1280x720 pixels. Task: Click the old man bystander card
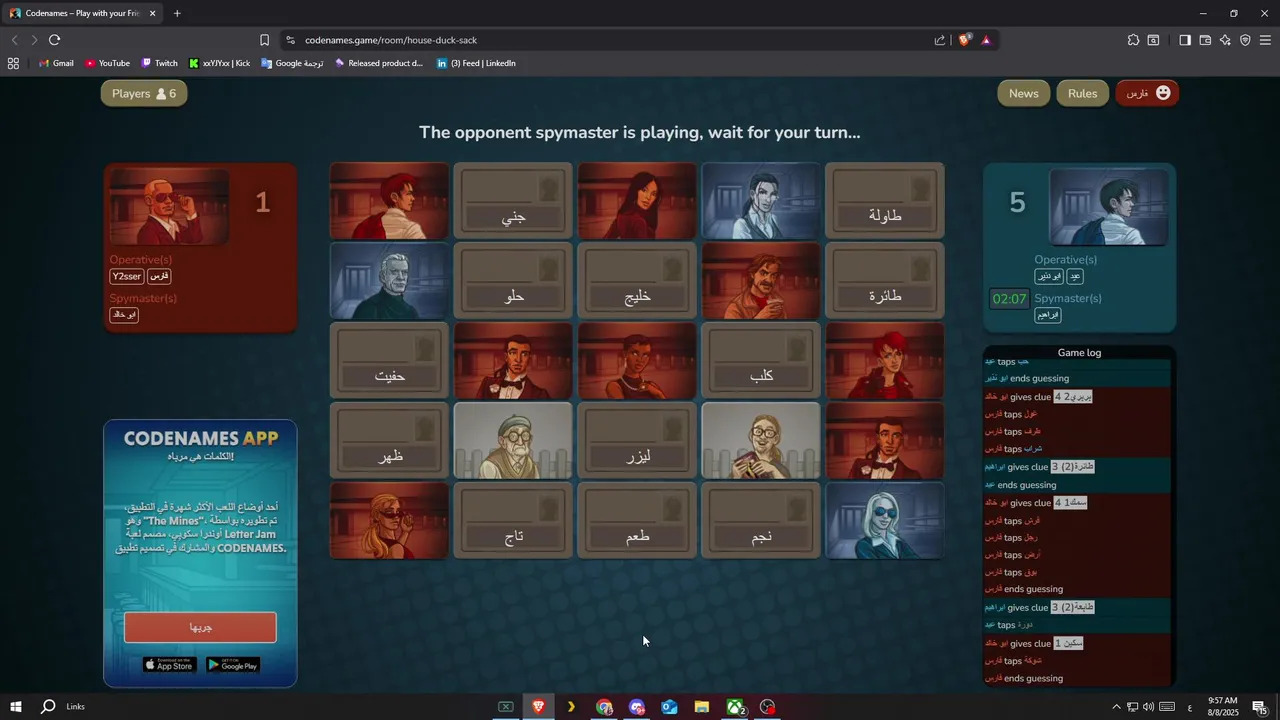click(513, 441)
